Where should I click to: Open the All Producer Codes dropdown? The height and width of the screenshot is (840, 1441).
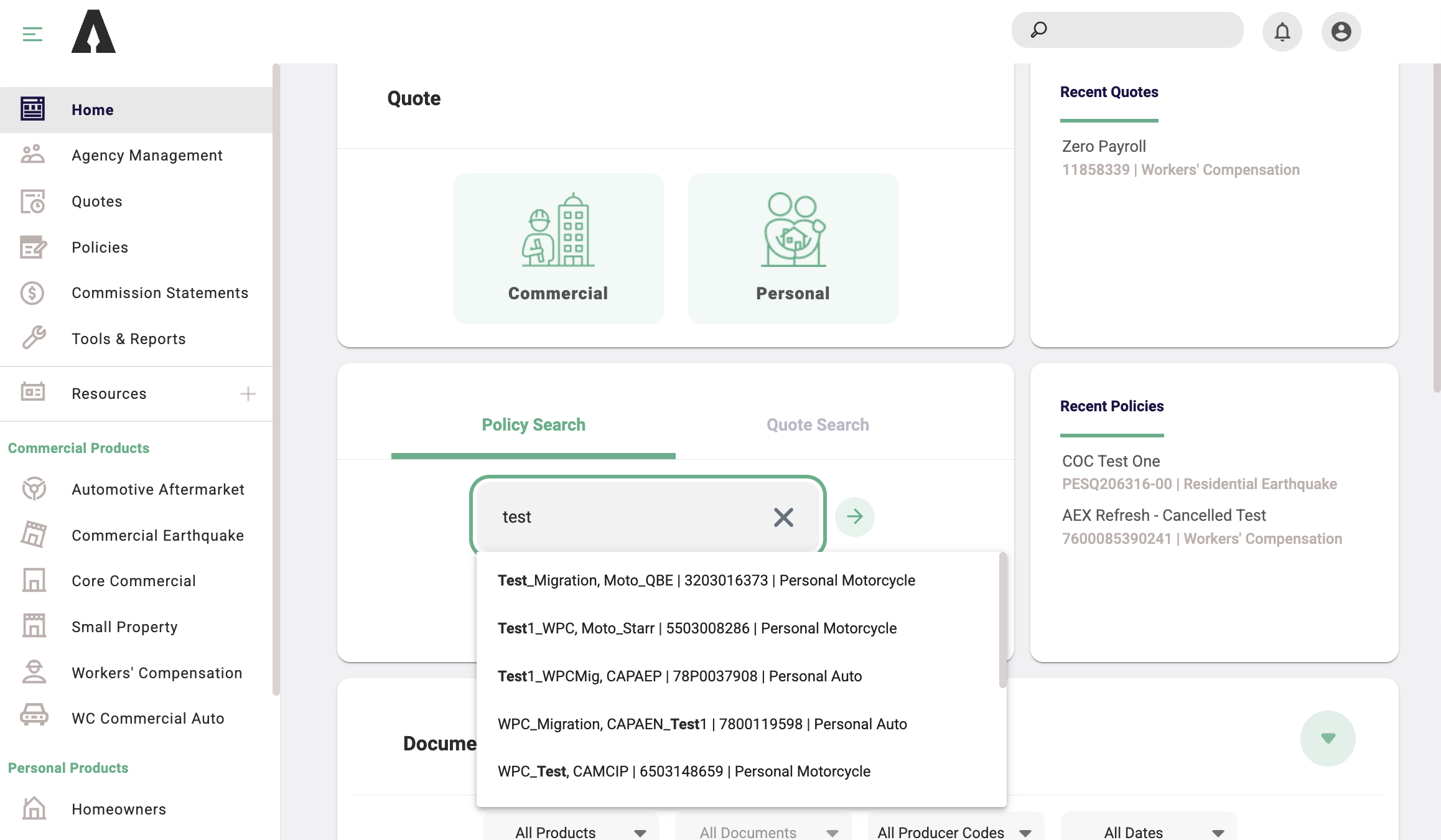955,832
